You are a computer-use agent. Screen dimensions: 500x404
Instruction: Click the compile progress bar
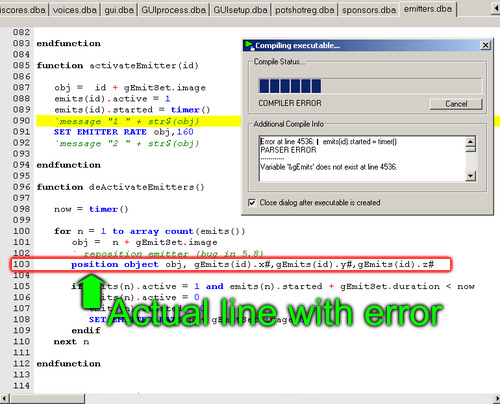pos(370,86)
